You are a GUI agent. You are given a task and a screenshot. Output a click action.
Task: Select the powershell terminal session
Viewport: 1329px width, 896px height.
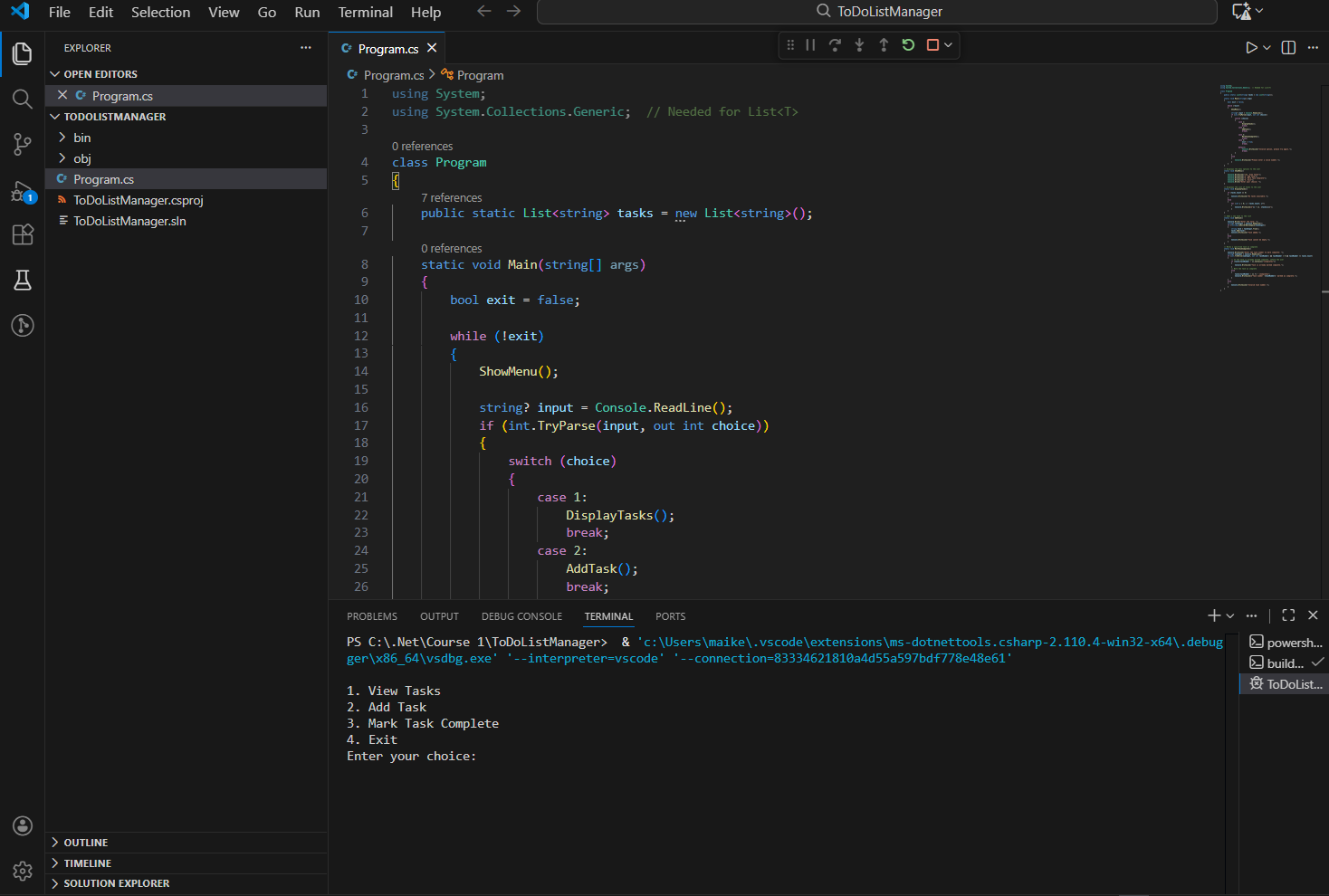[1286, 642]
